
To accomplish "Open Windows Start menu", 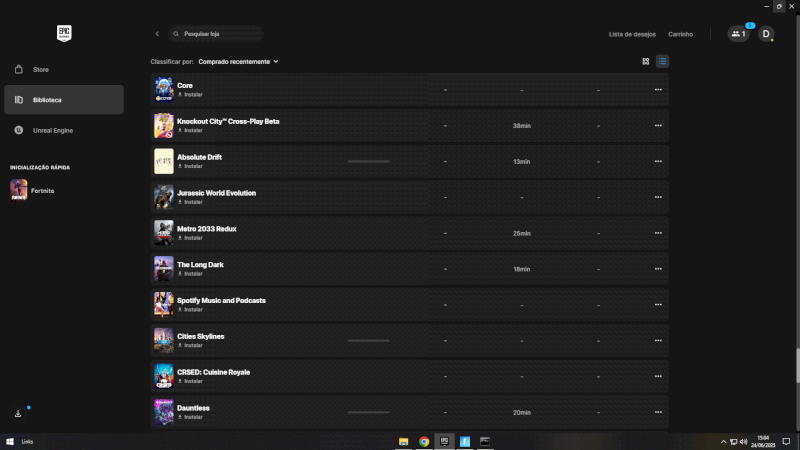I will tap(10, 441).
